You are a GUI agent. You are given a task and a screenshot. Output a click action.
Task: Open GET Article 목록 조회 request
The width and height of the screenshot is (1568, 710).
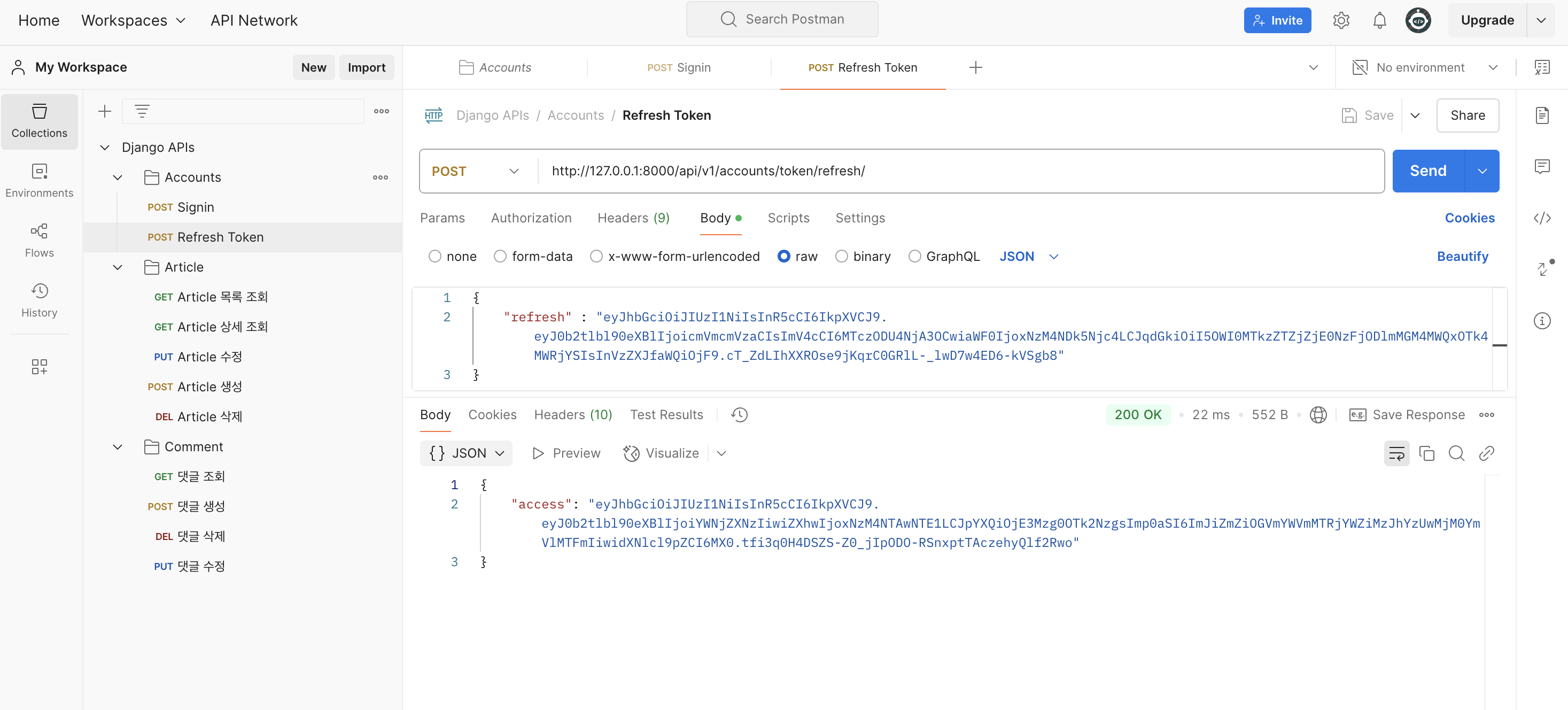[x=211, y=297]
